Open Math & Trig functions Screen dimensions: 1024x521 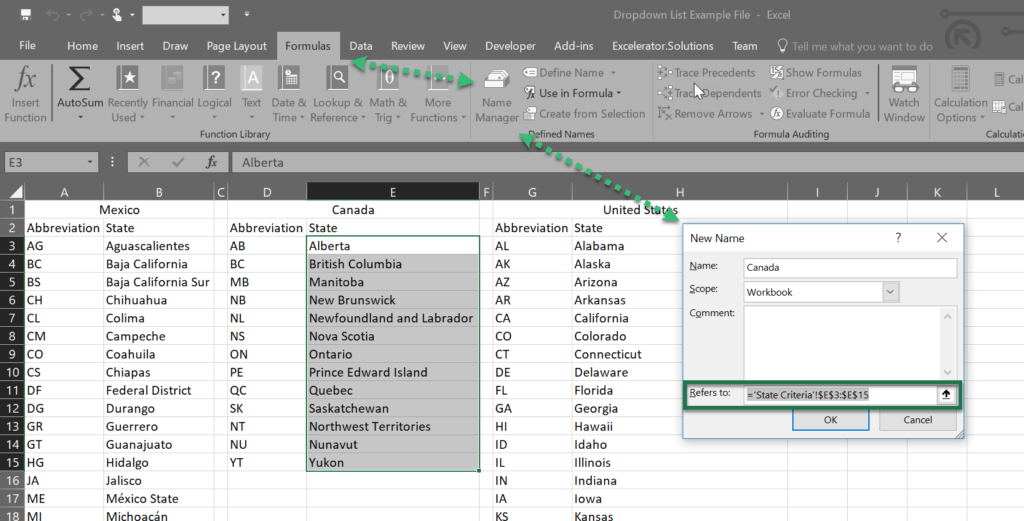(x=388, y=95)
